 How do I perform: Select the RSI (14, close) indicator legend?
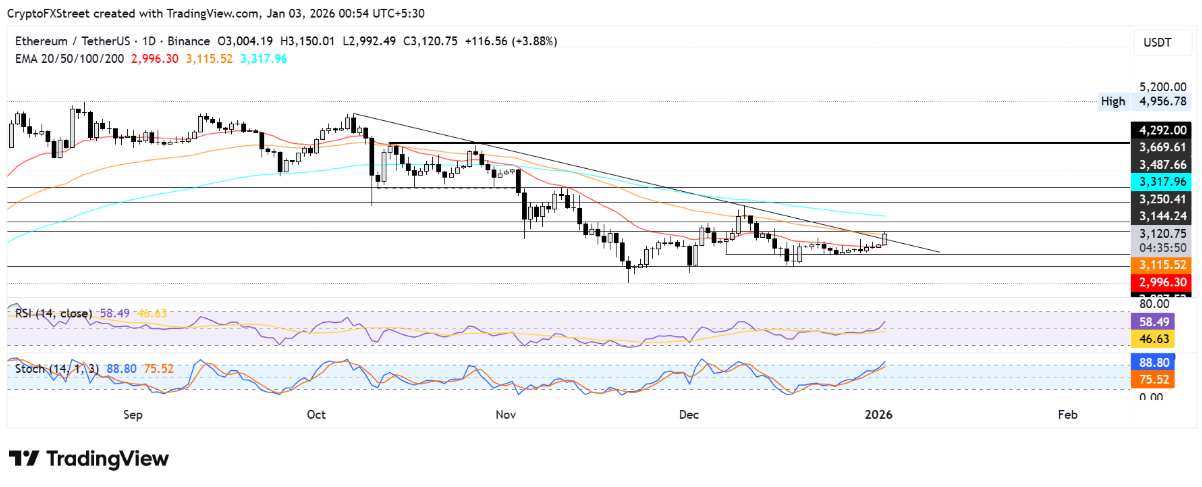(x=53, y=313)
